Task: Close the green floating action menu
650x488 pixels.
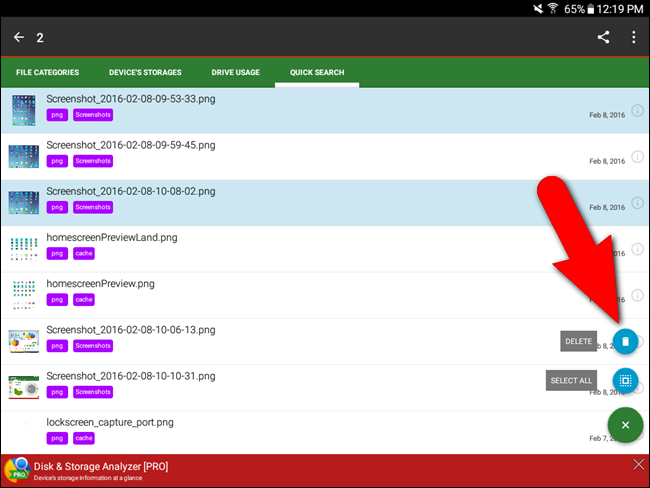Action: pyautogui.click(x=625, y=425)
